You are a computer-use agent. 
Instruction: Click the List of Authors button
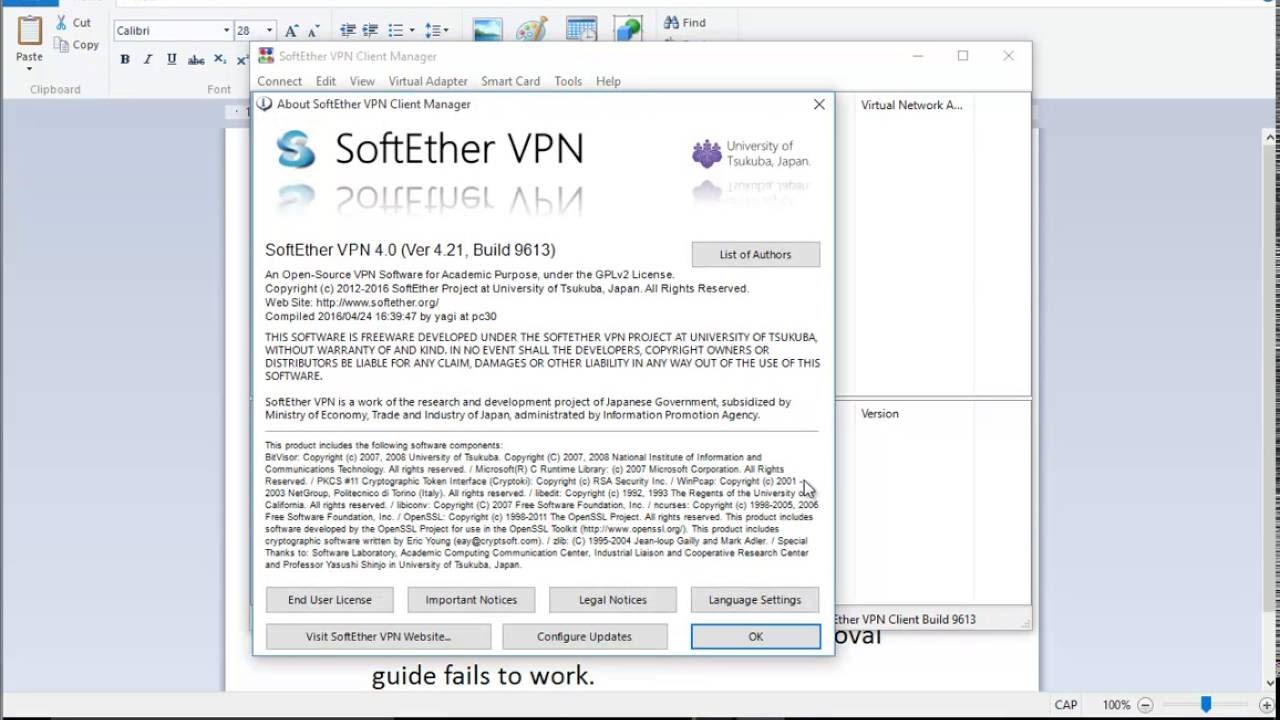755,254
